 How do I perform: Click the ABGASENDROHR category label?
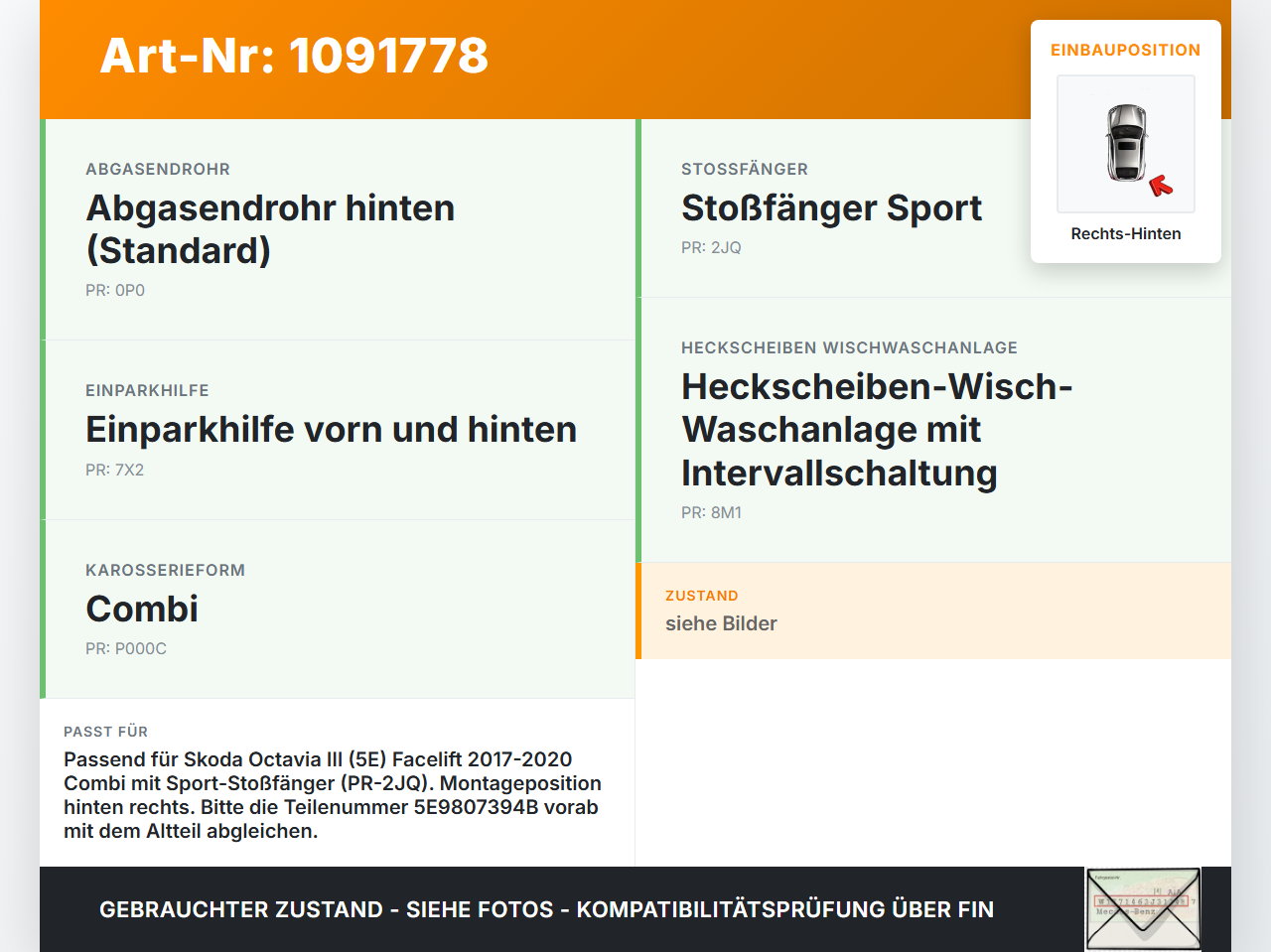158,169
